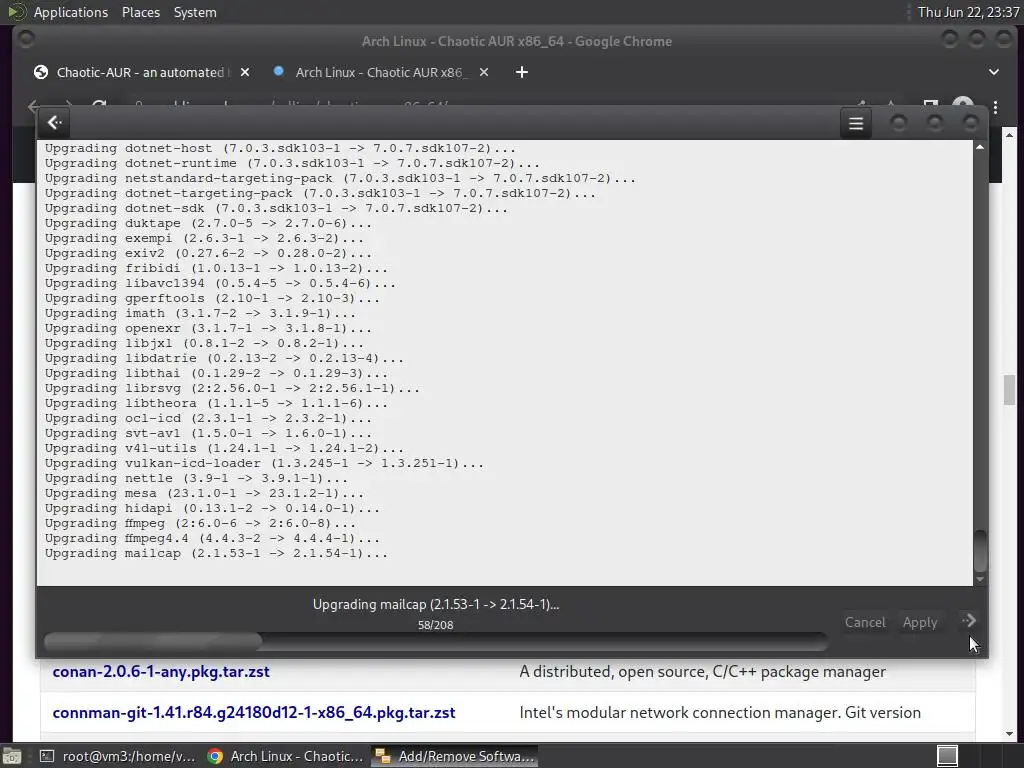Click the Chrome reload icon
Viewport: 1024px width, 768px height.
[99, 105]
